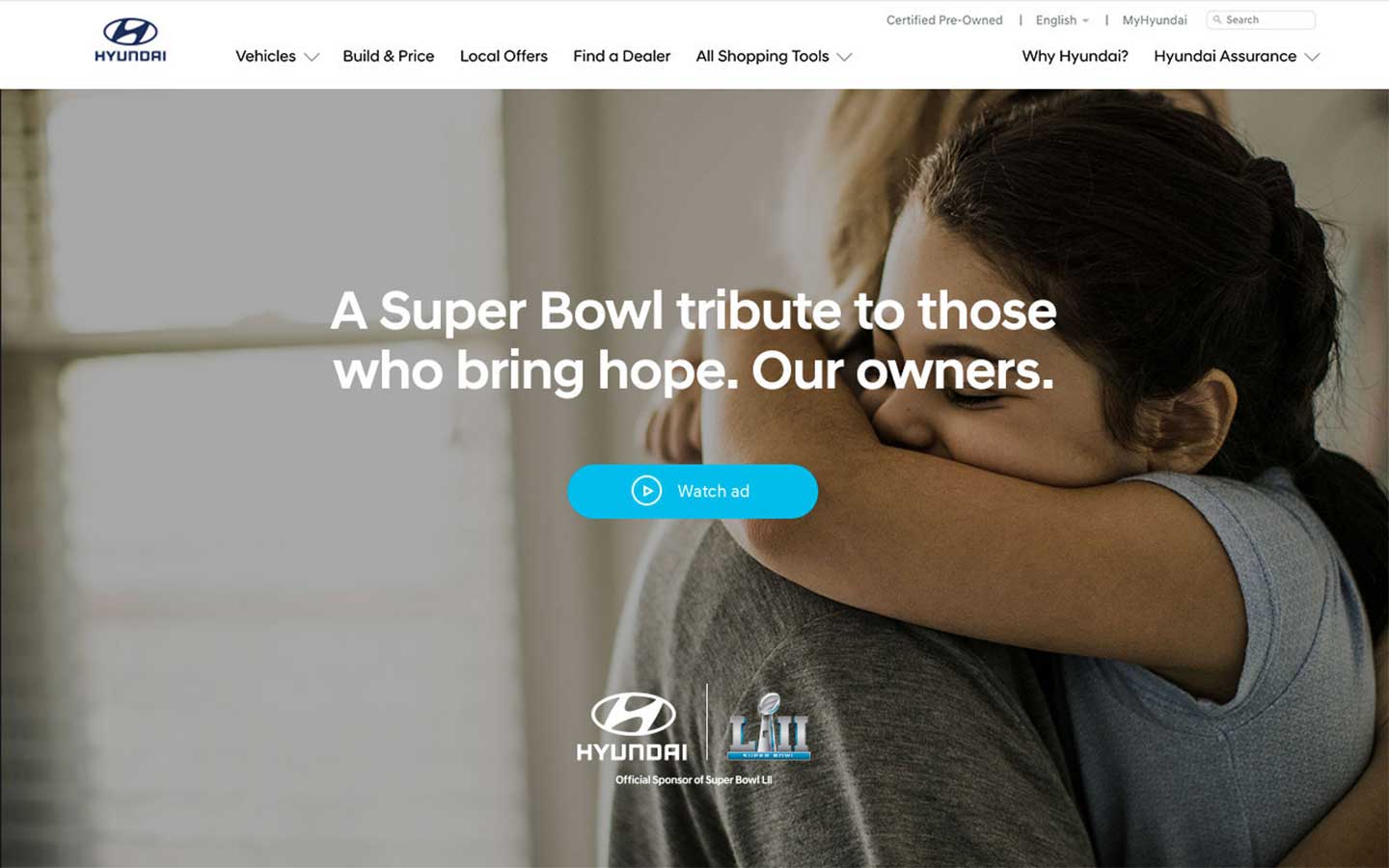The height and width of the screenshot is (868, 1389).
Task: Click the Watch ad button
Action: click(x=693, y=491)
